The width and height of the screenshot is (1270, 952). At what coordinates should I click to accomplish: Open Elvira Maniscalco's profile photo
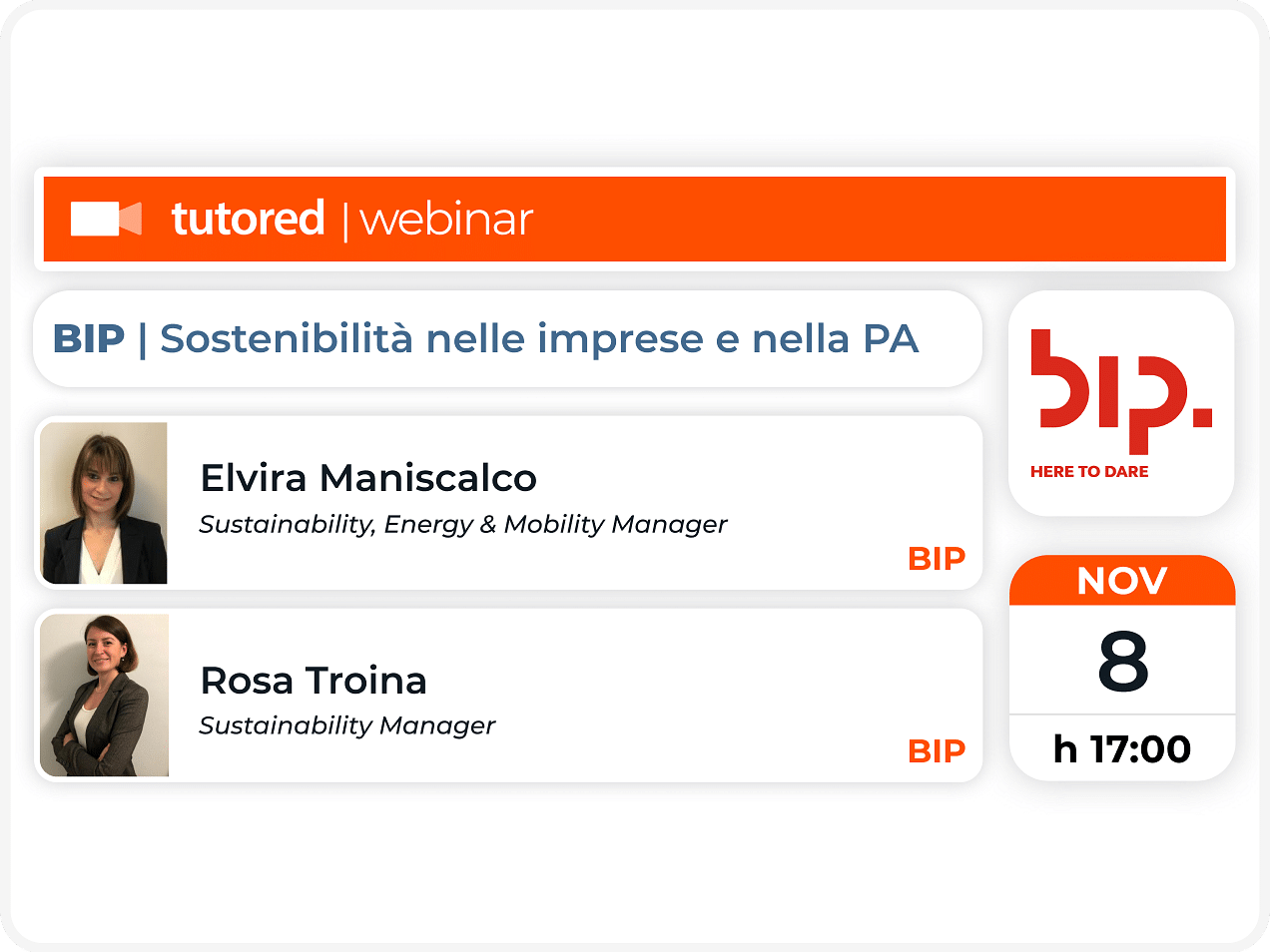click(x=104, y=503)
